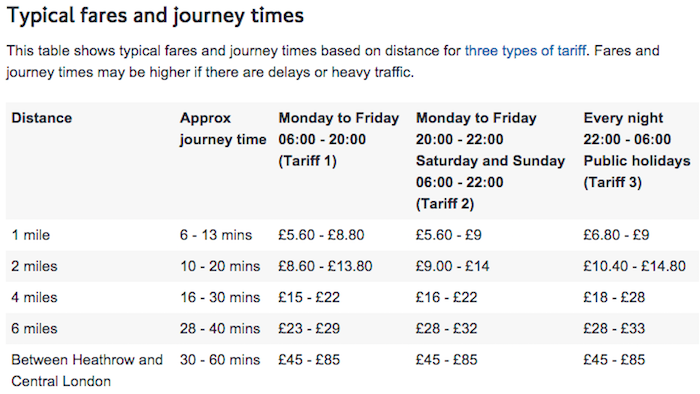Click the '6 - 13 mins' journey time

(x=216, y=235)
